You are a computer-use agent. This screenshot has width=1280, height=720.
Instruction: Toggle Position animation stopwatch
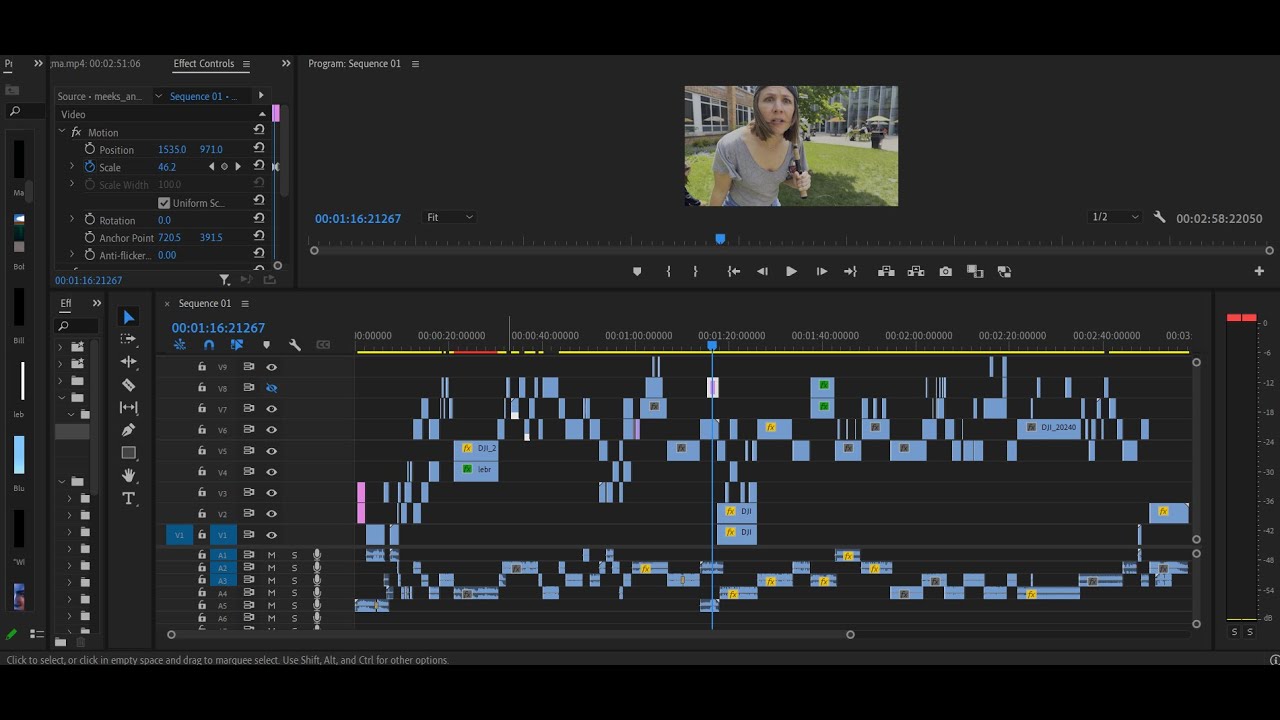coord(90,149)
